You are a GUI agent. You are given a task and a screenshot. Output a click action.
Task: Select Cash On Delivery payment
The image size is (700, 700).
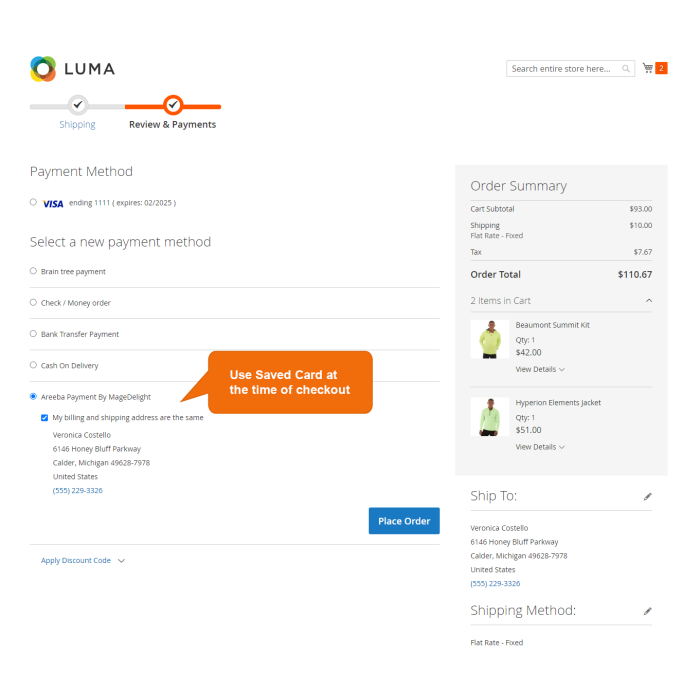33,365
